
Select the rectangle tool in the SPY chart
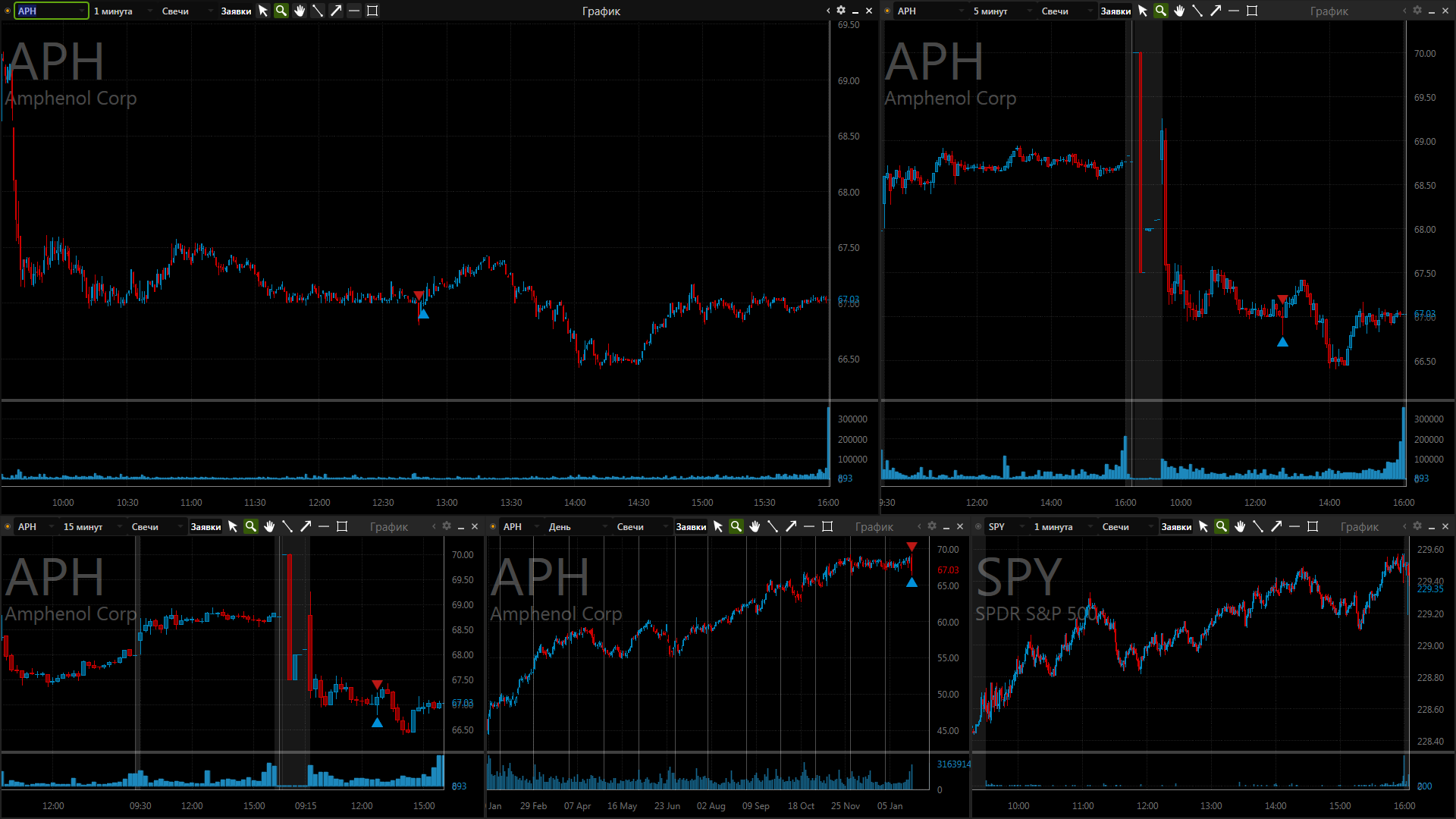pyautogui.click(x=1313, y=526)
